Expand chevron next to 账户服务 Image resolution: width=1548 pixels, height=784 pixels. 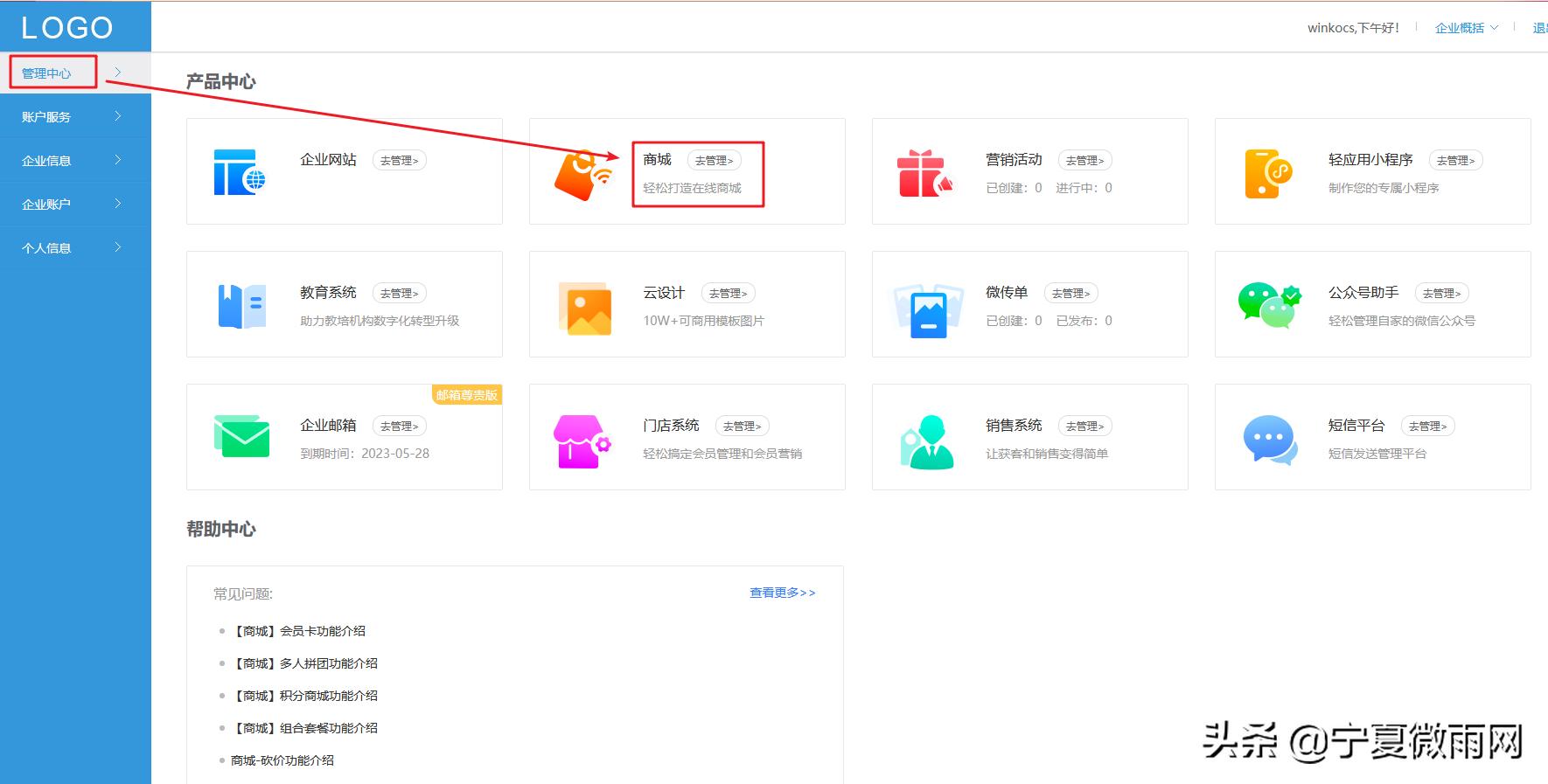click(x=118, y=116)
